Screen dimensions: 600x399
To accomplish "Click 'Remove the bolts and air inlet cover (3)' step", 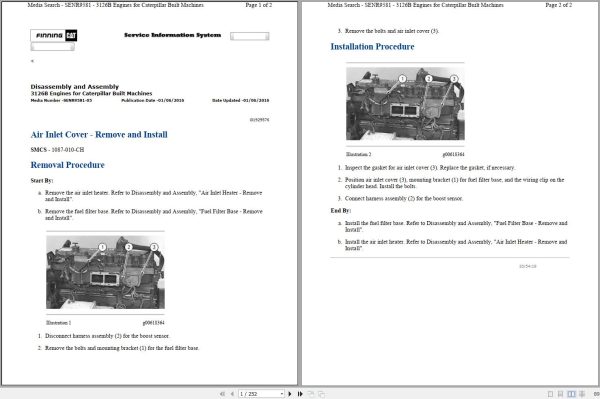I will (x=391, y=31).
